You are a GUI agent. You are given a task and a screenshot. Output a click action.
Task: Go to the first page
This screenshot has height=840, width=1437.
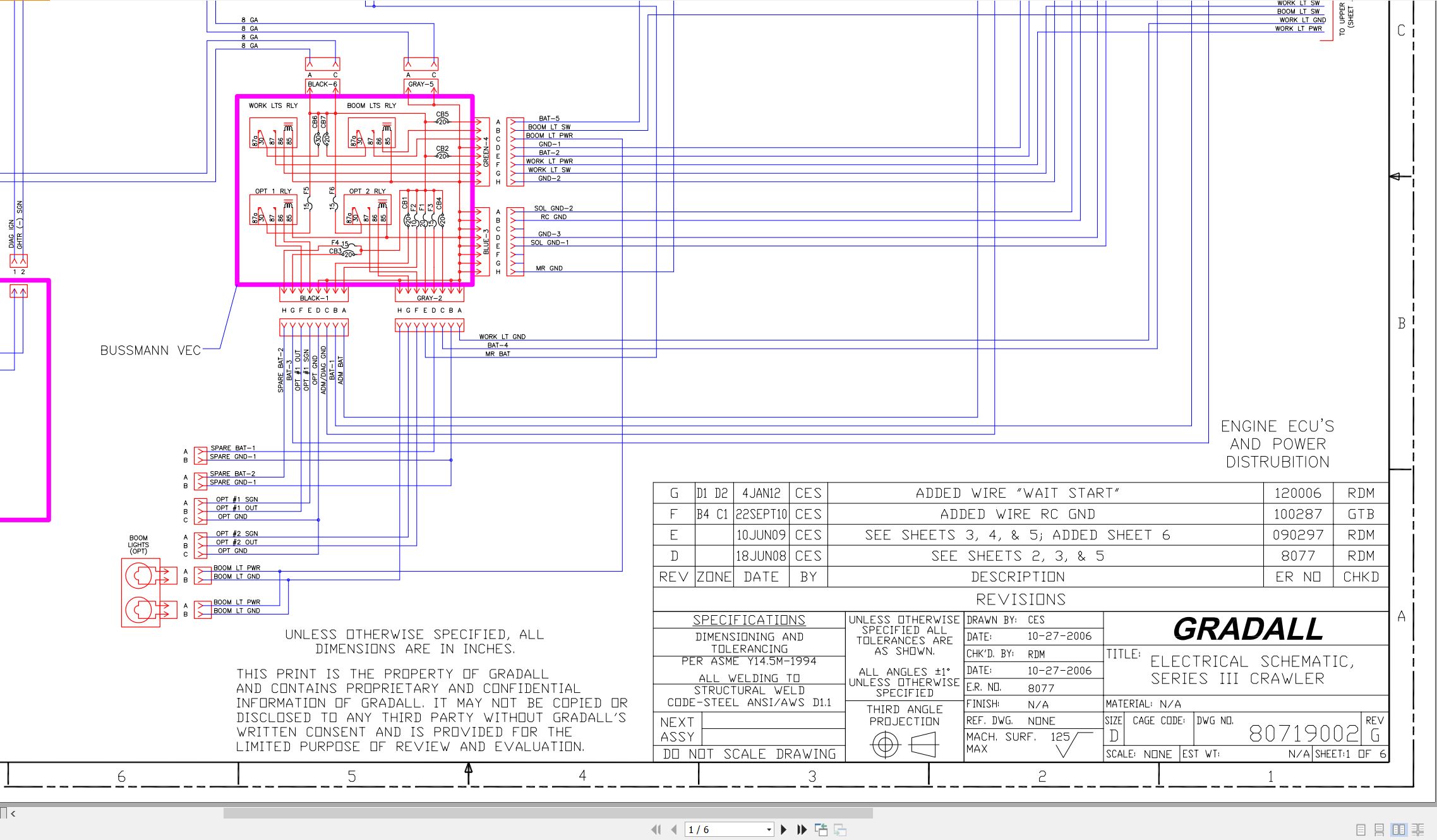pos(656,829)
